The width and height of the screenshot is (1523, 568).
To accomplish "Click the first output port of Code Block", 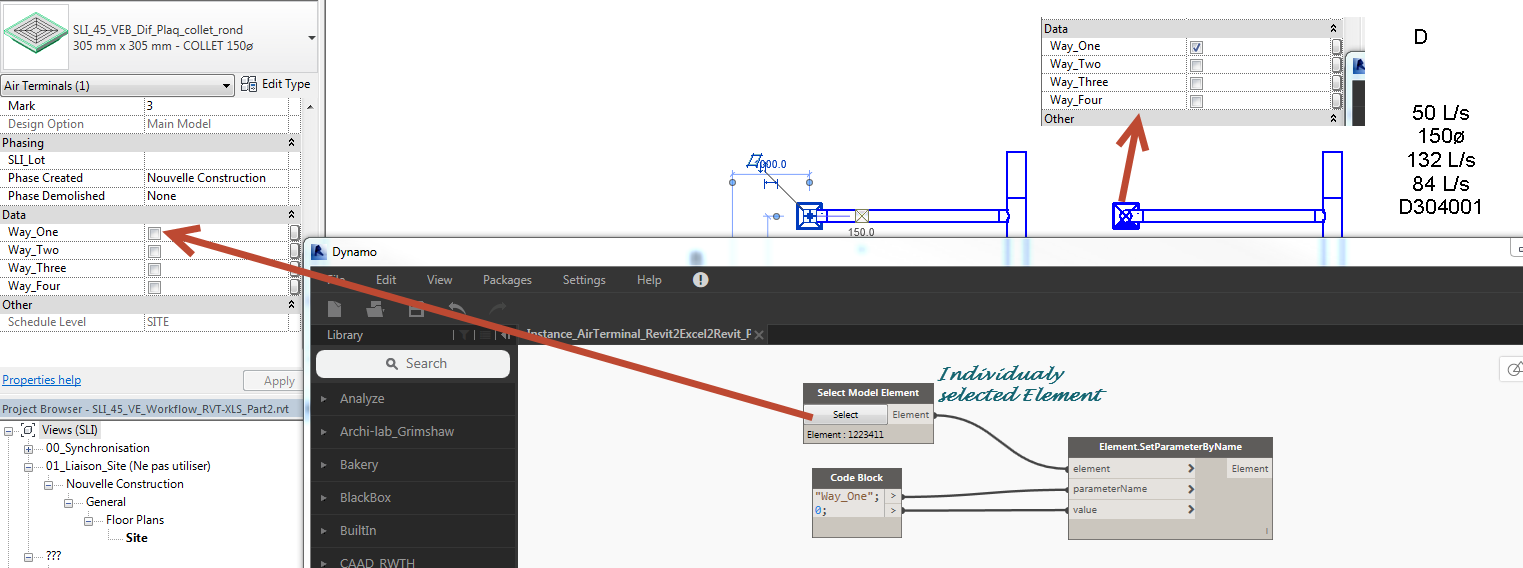I will coord(893,496).
